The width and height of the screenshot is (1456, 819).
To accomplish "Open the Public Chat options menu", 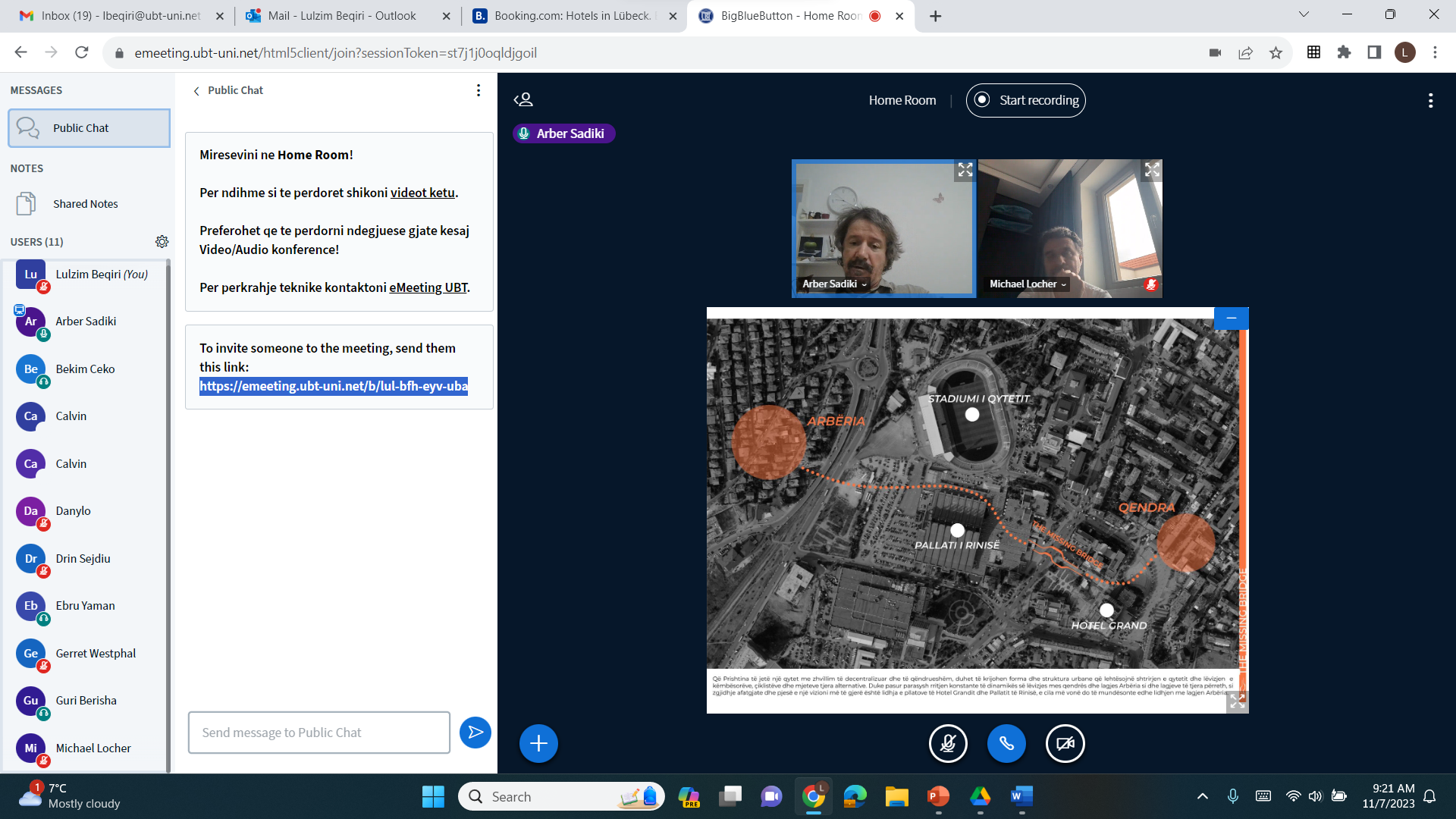I will [x=479, y=90].
